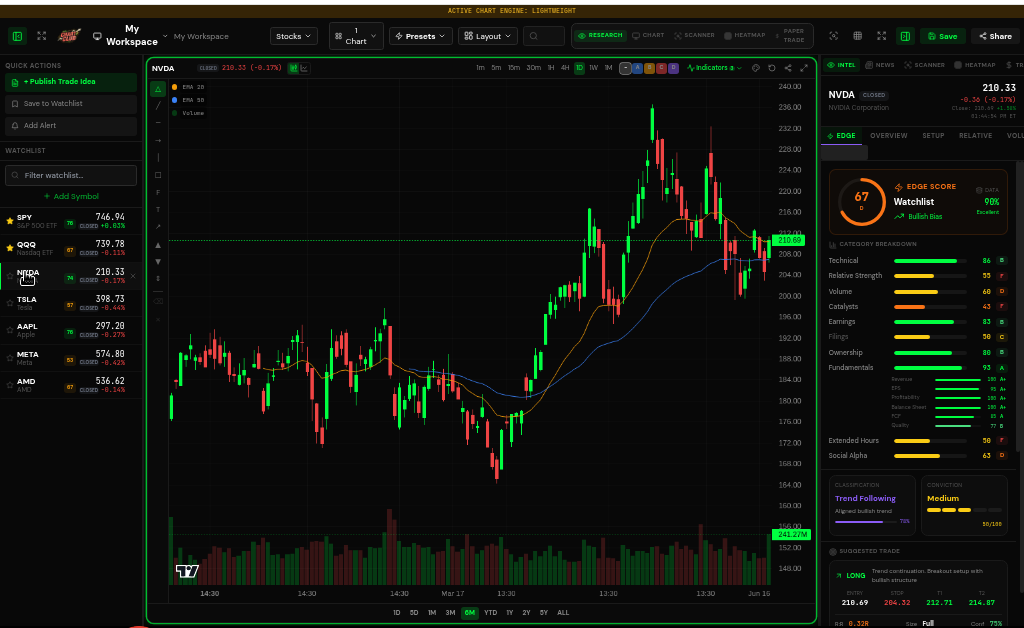This screenshot has width=1024, height=628.
Task: Open the Relative tab
Action: tap(975, 136)
